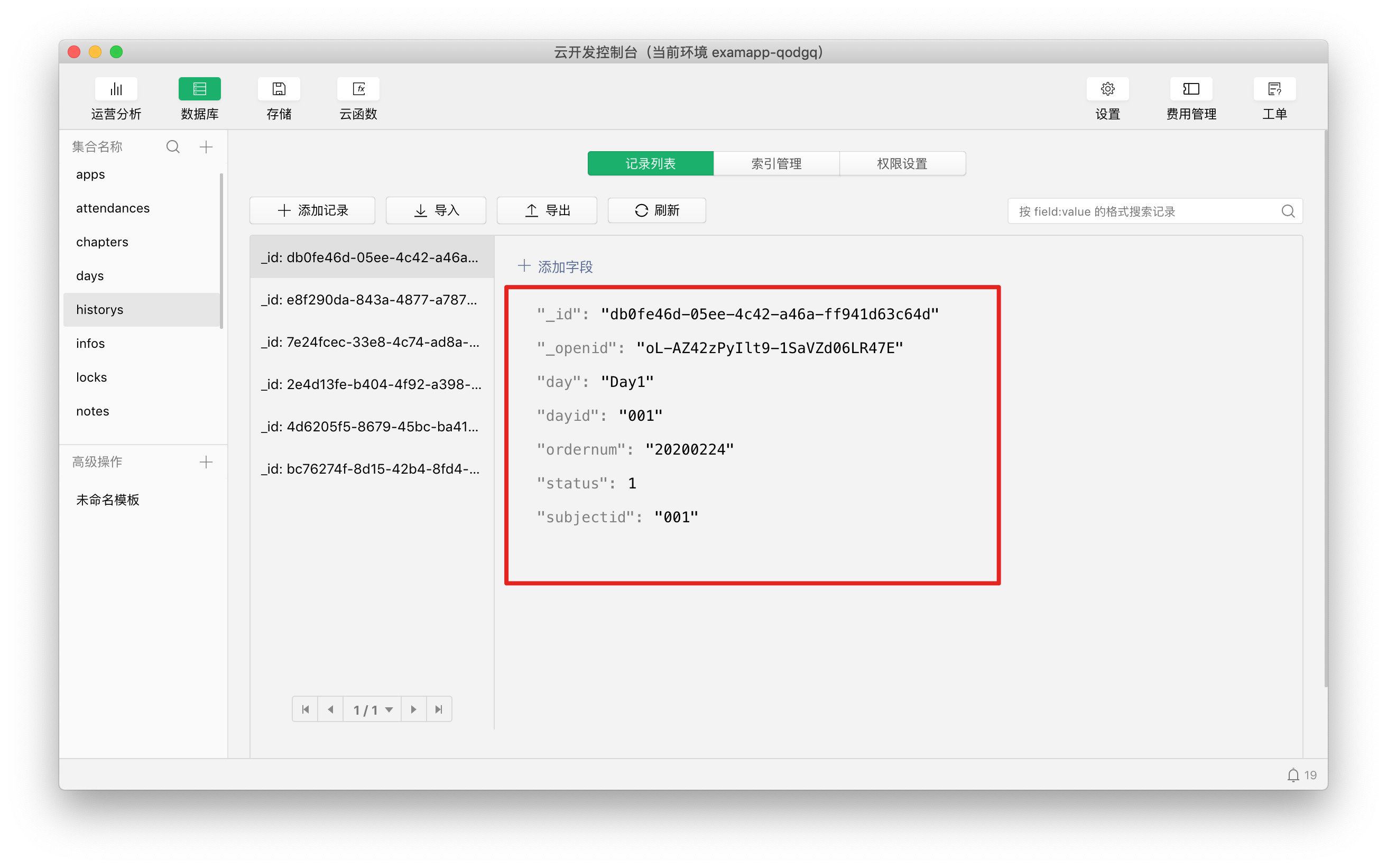
Task: Select the attendances collection
Action: [113, 208]
